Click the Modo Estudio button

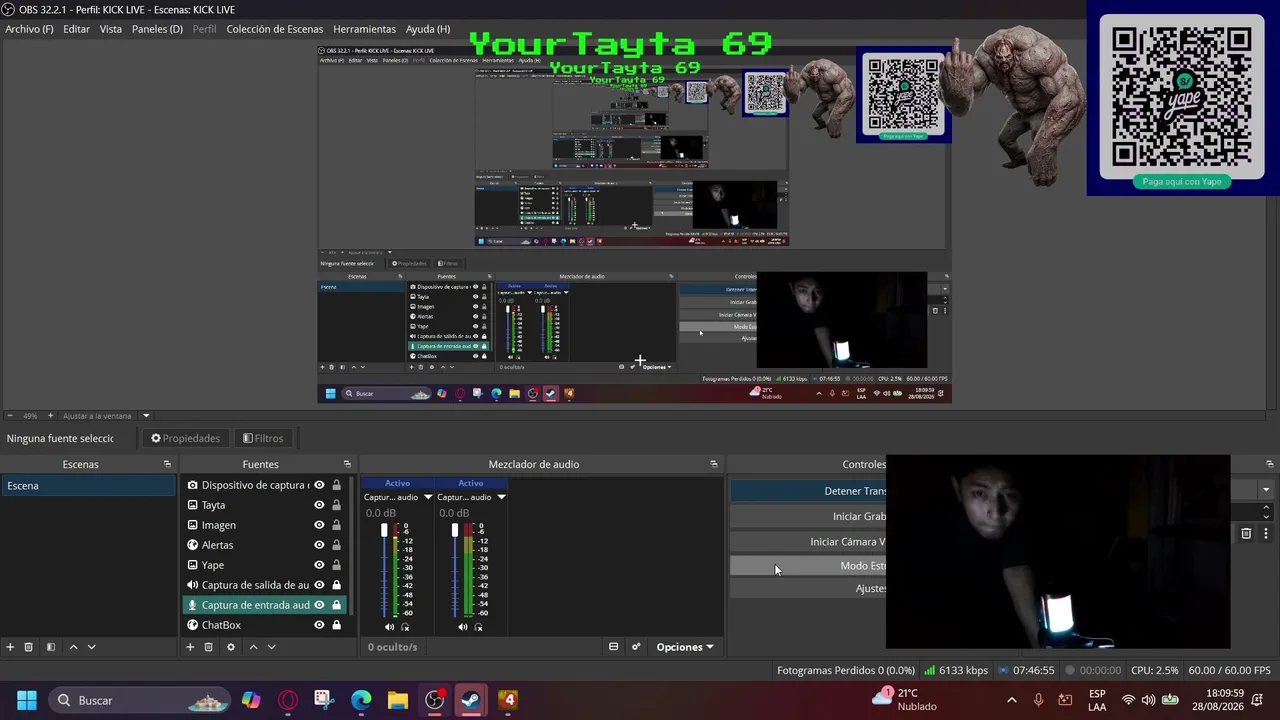point(808,565)
